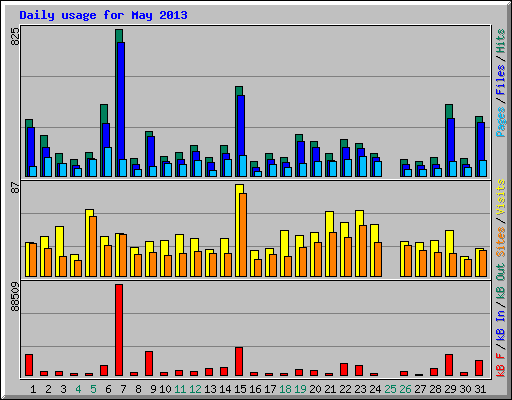This screenshot has height=400, width=512.
Task: Click green weekend day label 18
Action: tap(285, 389)
